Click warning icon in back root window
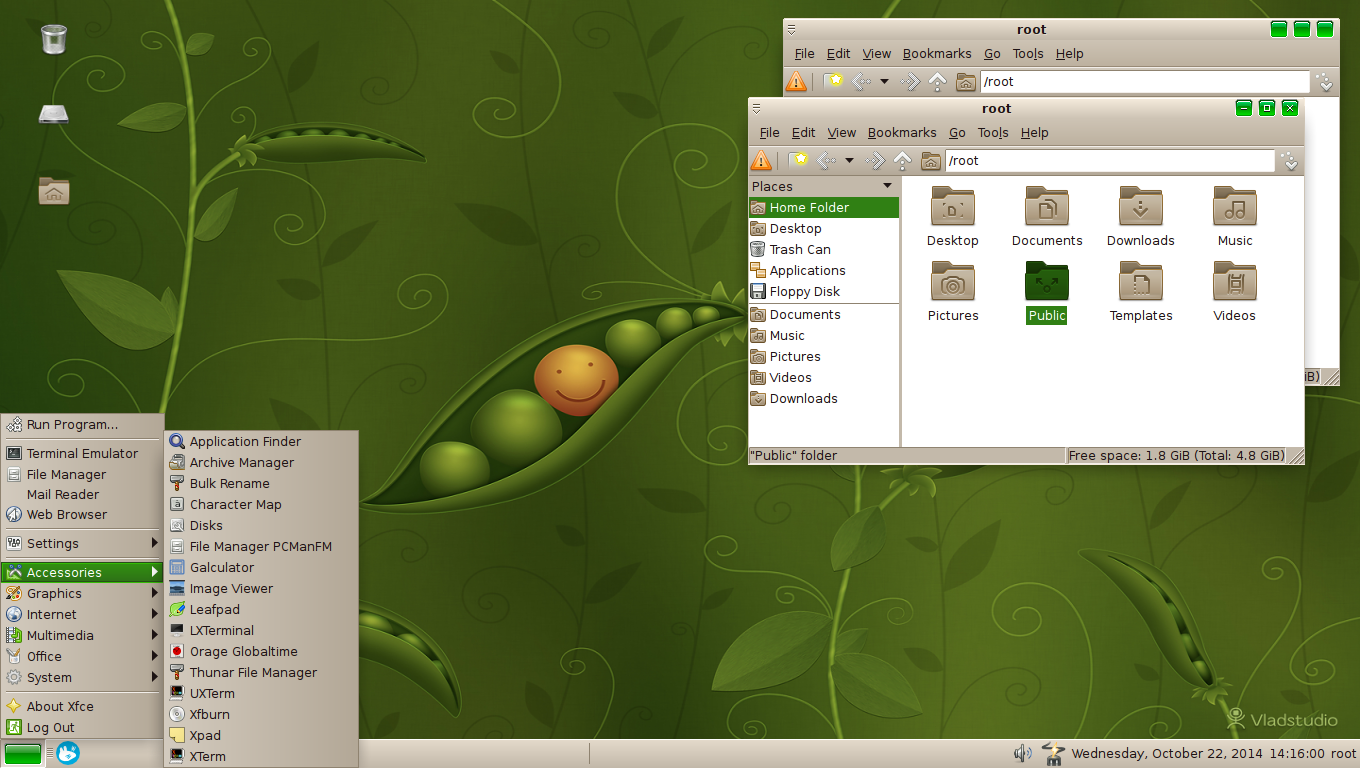The image size is (1360, 768). [796, 82]
